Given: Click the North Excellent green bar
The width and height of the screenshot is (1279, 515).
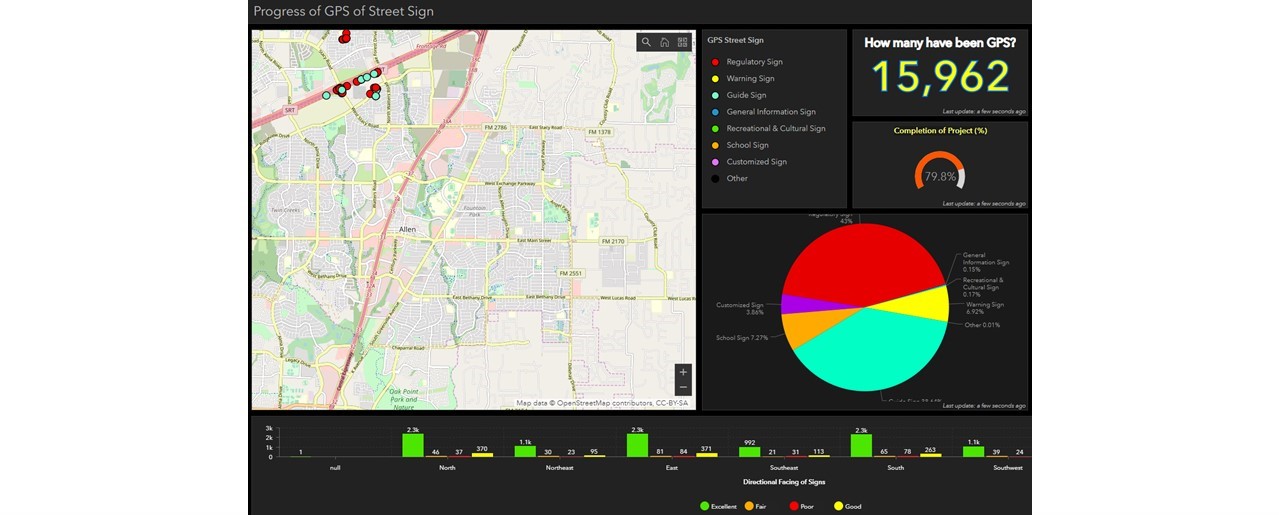Looking at the screenshot, I should (413, 445).
